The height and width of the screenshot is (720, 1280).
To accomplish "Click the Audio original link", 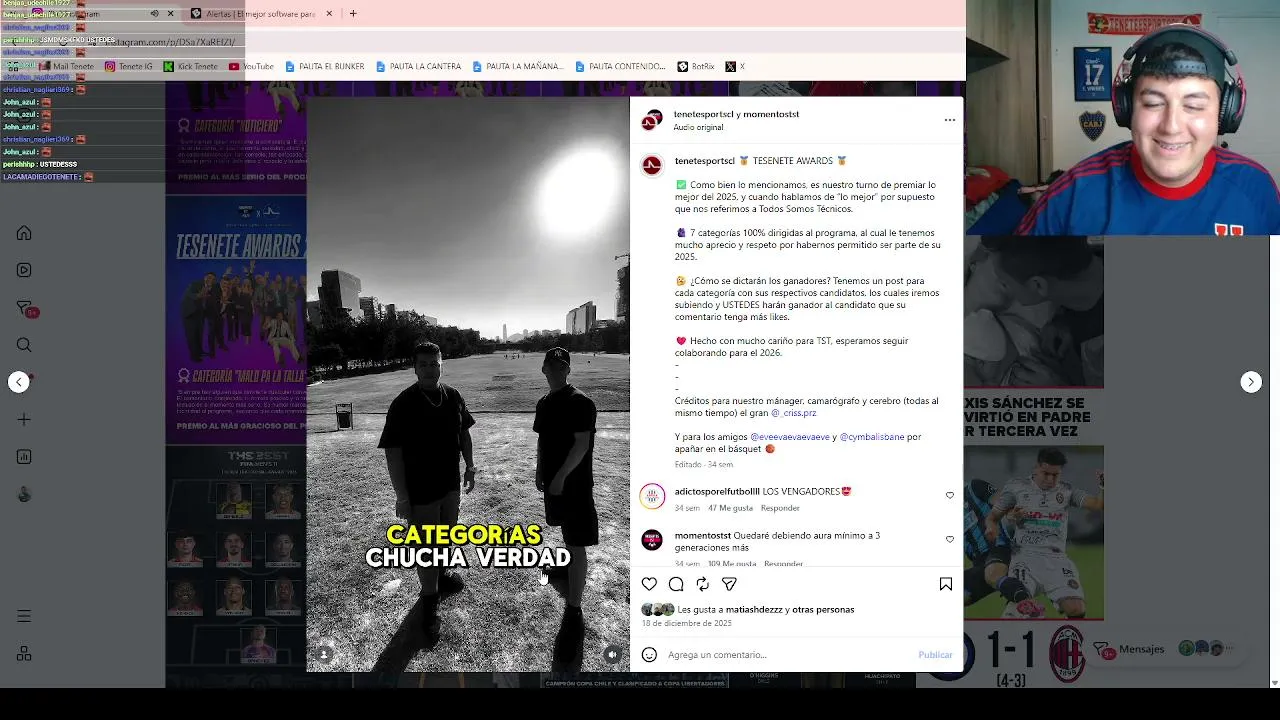I will pyautogui.click(x=698, y=127).
